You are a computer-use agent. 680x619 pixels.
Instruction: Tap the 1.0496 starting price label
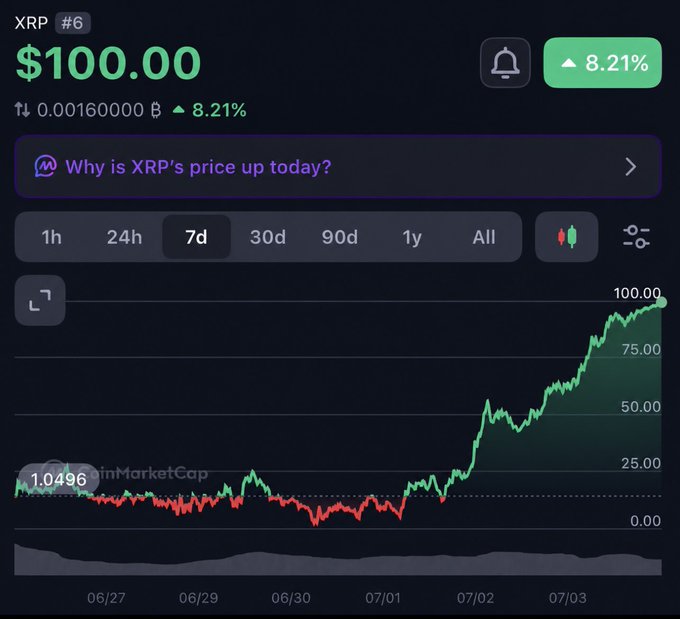[59, 479]
